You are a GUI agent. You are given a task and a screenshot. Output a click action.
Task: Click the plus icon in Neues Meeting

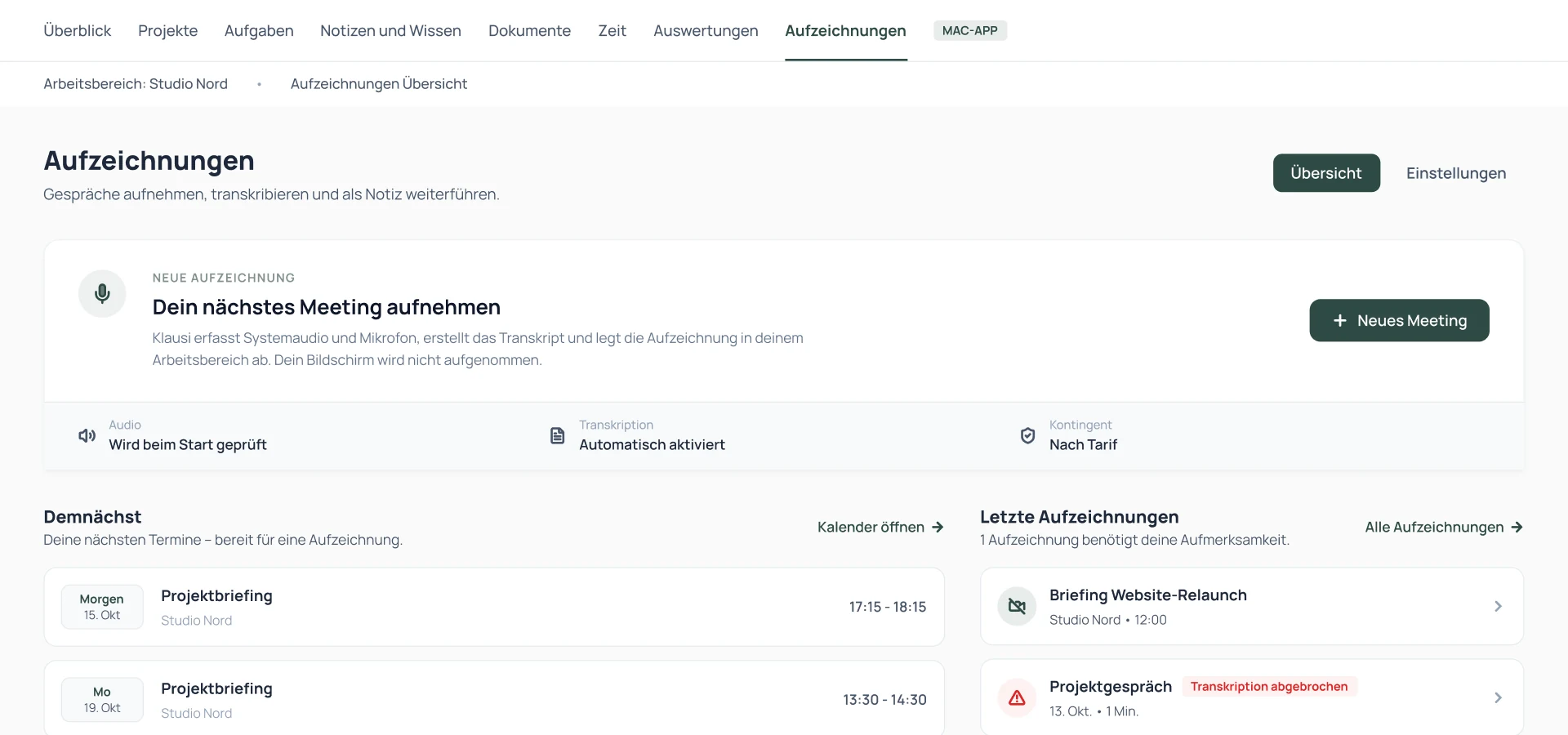(x=1340, y=321)
